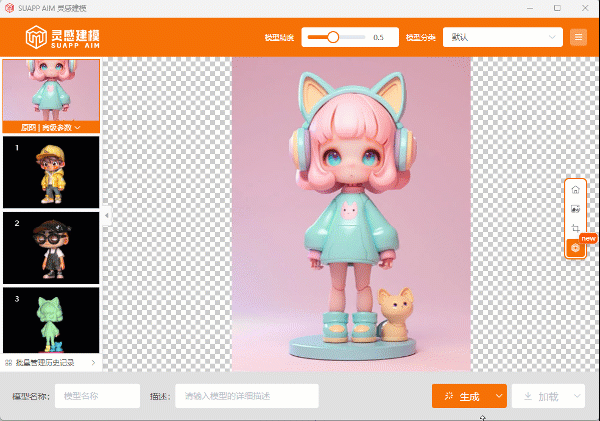This screenshot has height=421, width=600.
Task: Click the model description input field
Action: [x=246, y=396]
